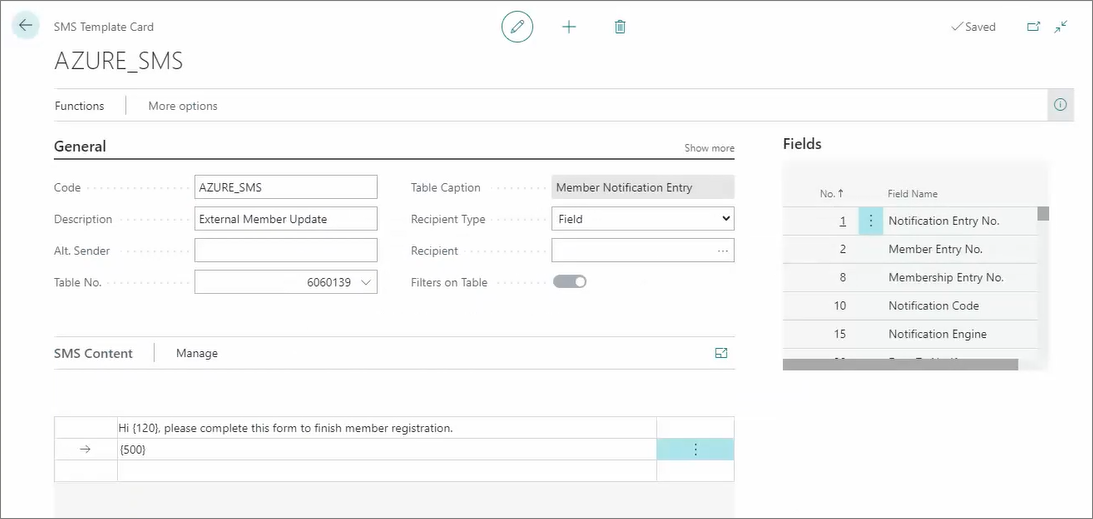This screenshot has height=519, width=1093.
Task: Open row menu for Notification Entry No.
Action: 871,221
